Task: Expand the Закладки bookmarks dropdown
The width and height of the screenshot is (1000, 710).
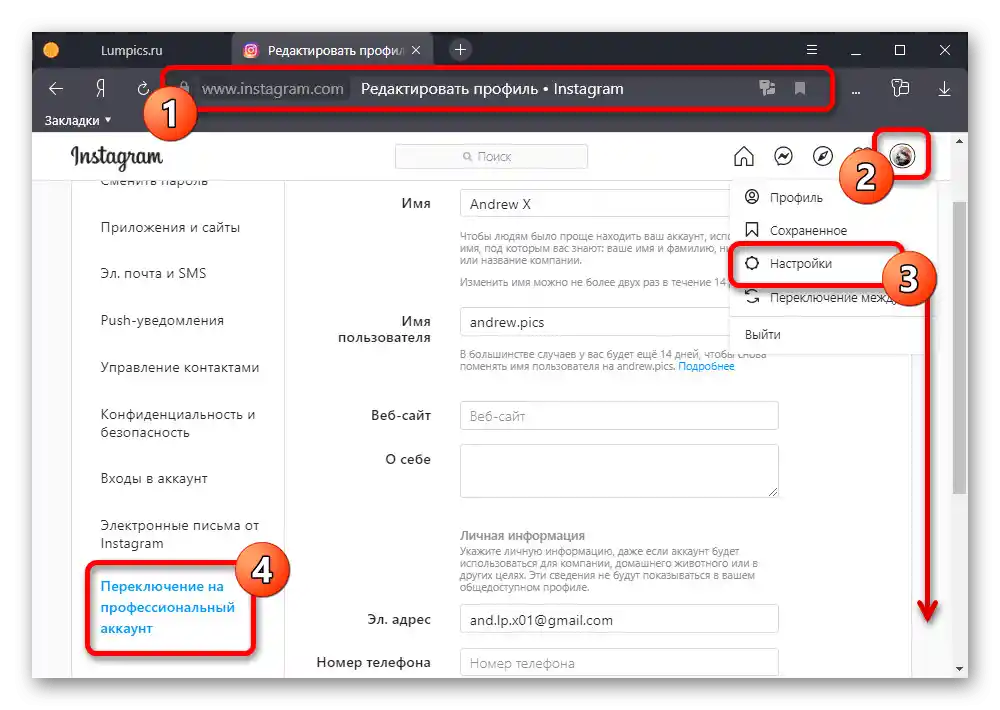Action: tap(77, 121)
